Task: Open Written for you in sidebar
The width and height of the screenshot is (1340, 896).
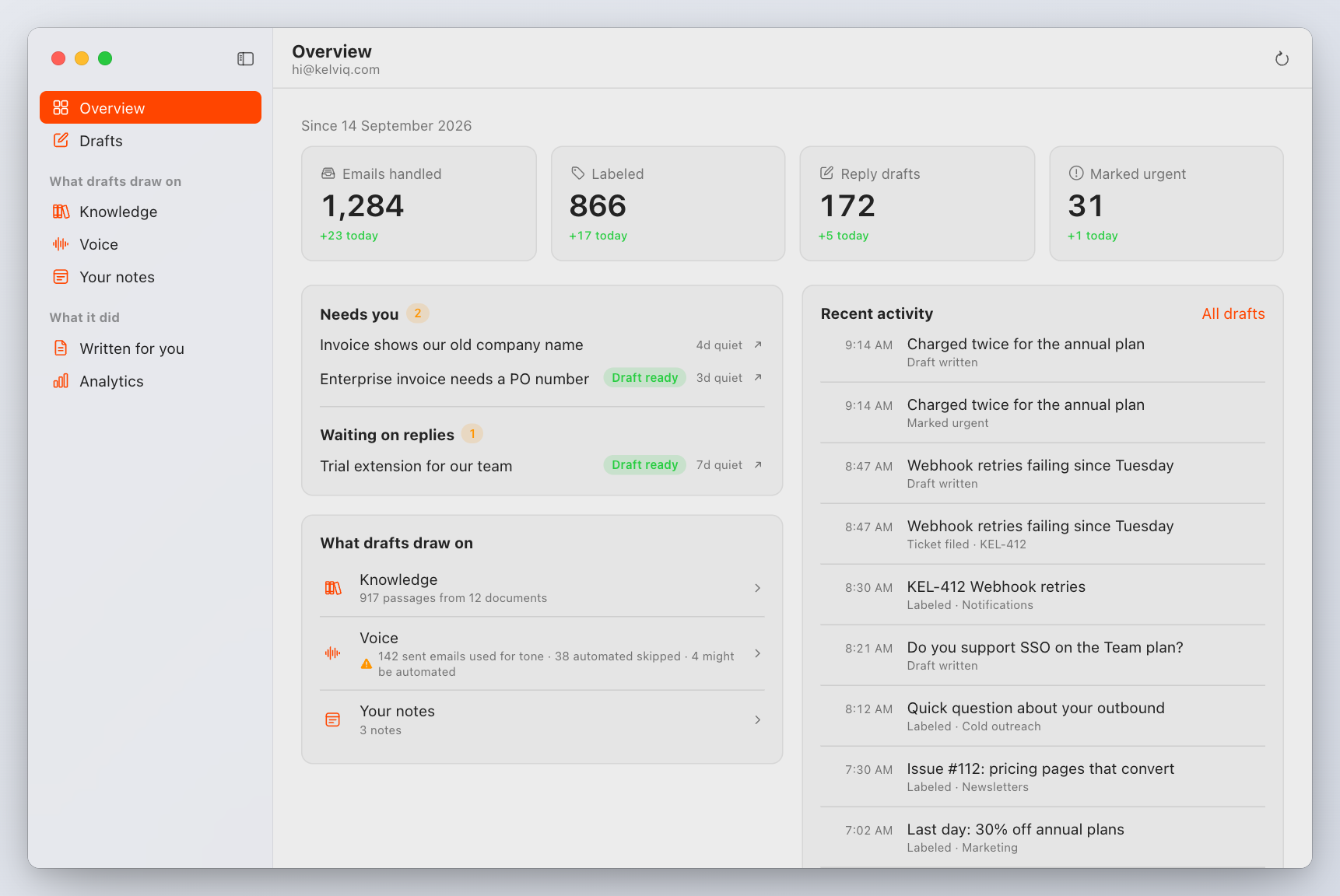Action: pos(150,348)
